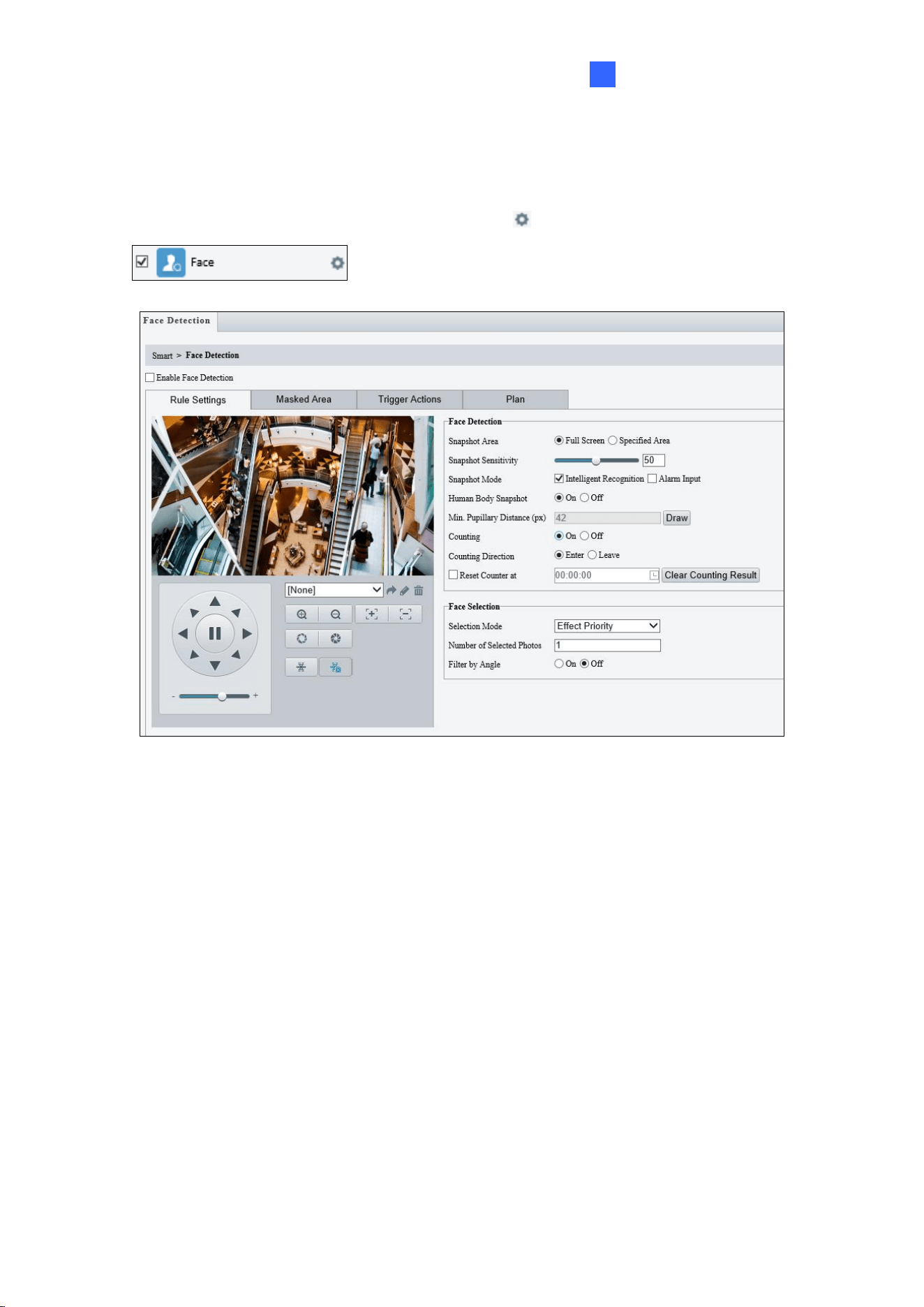Click the PTZ left arrow
Viewport: 924px width, 1307px height.
click(x=183, y=634)
